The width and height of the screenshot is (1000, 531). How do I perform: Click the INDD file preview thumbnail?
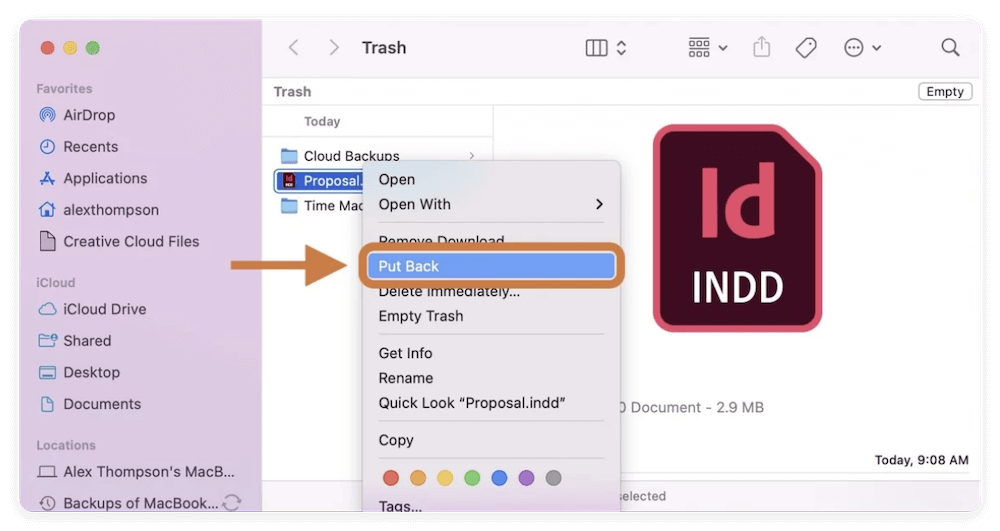point(737,228)
